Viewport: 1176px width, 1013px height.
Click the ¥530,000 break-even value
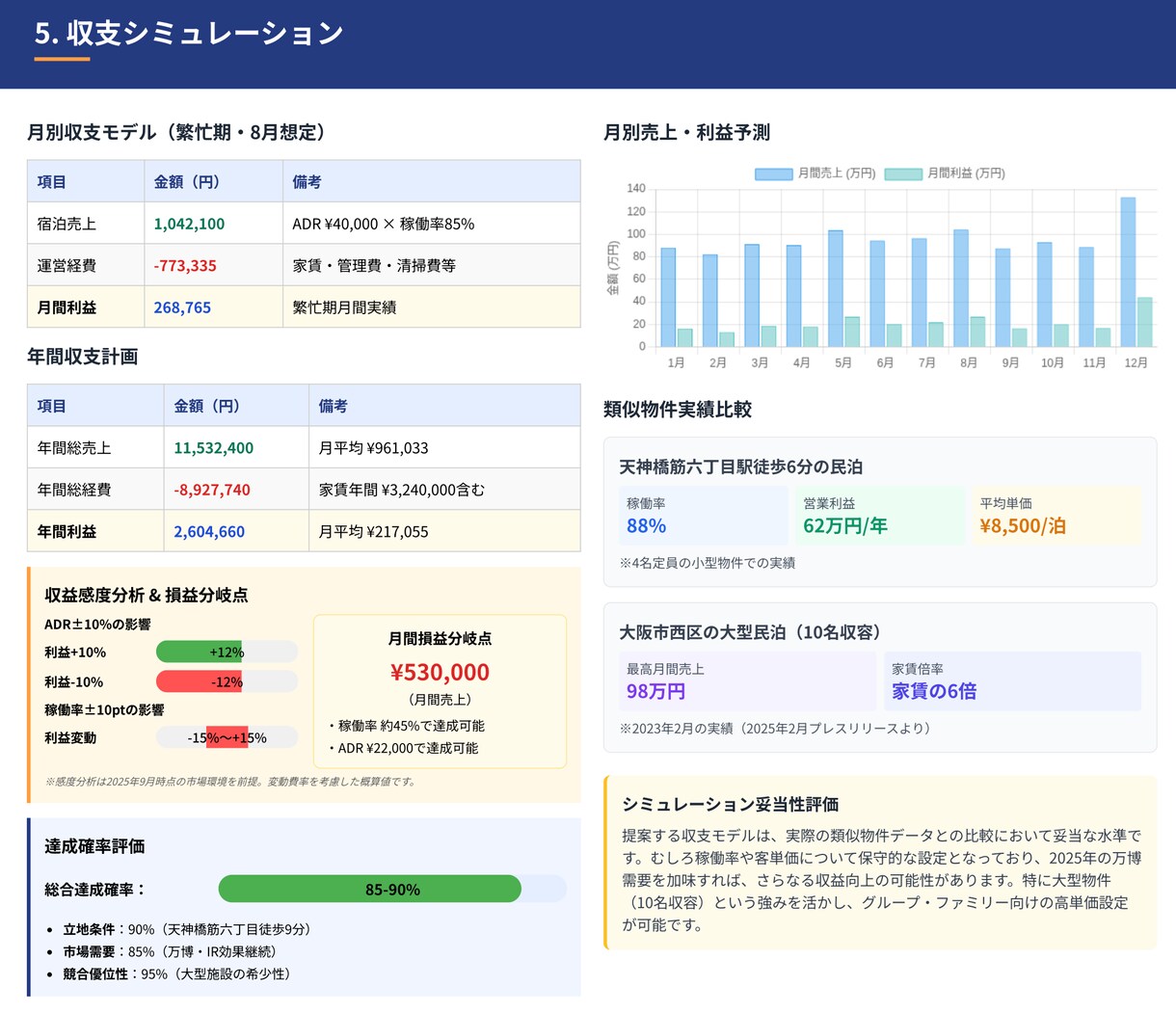tap(440, 672)
